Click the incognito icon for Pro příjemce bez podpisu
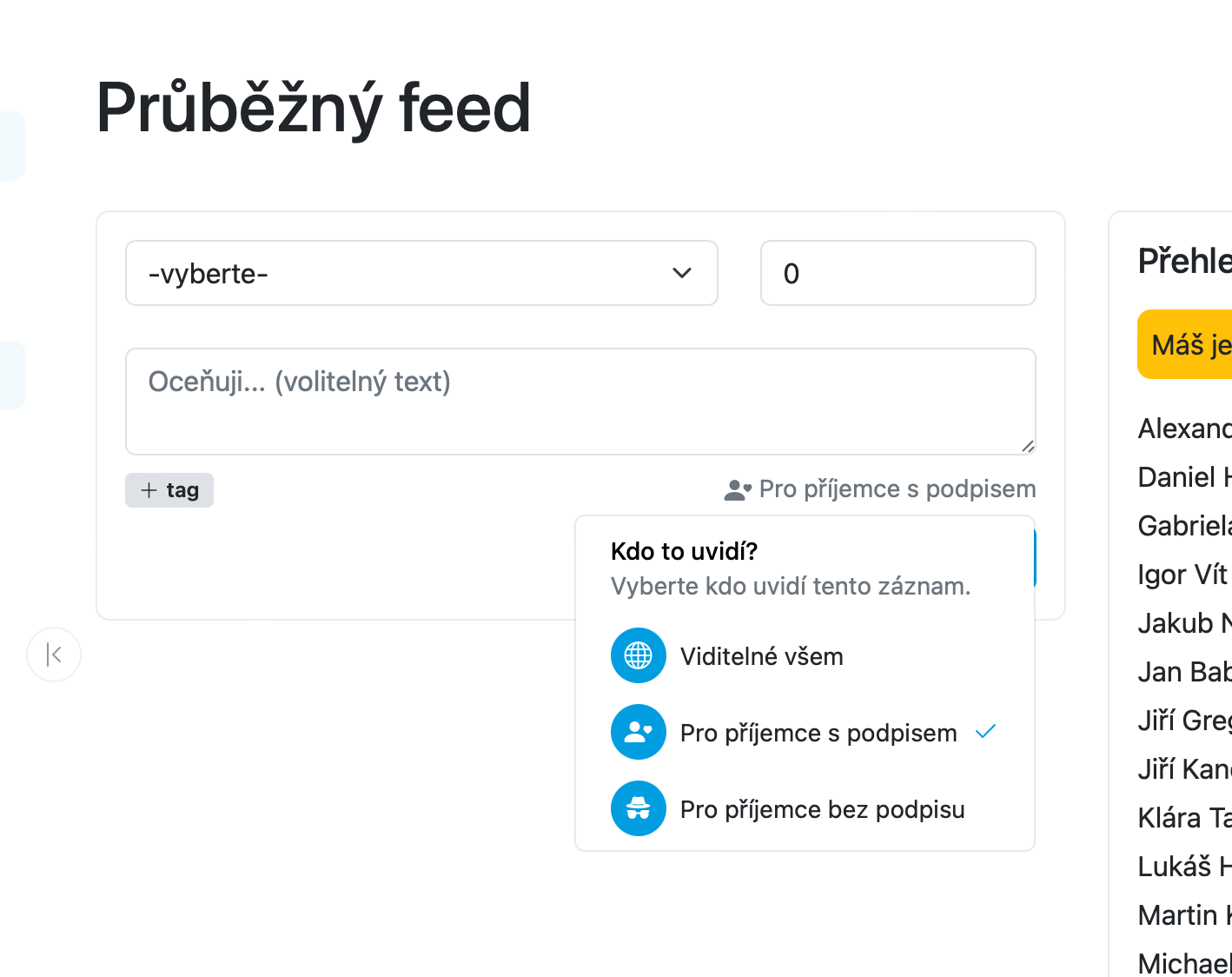 point(639,808)
